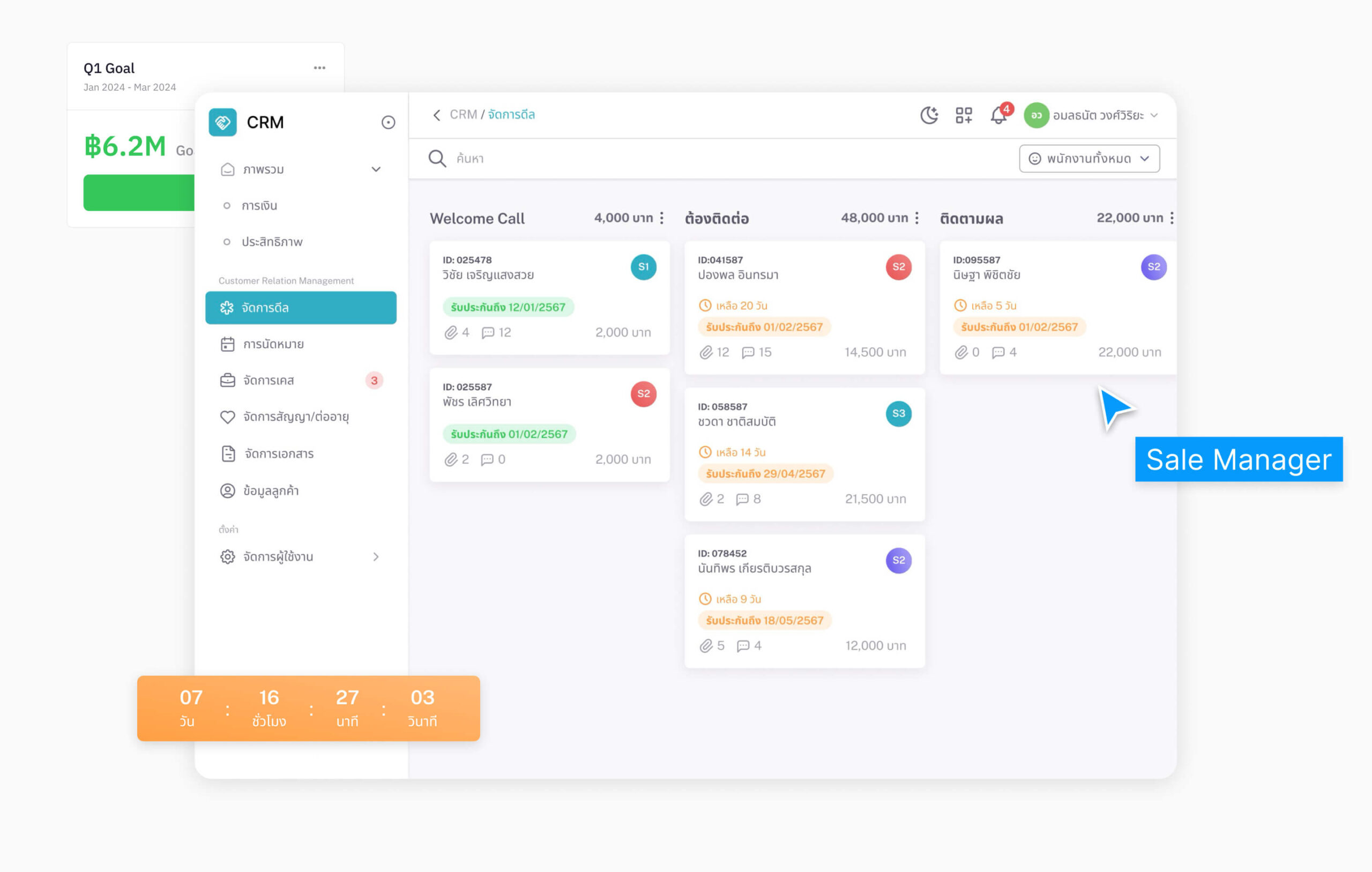Click รับประกันถึง 12/01/2567 tag
The height and width of the screenshot is (872, 1372).
tap(508, 307)
